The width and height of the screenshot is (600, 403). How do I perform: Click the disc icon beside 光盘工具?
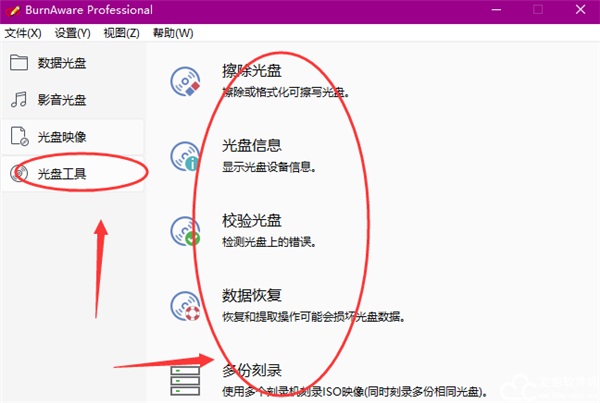[19, 173]
